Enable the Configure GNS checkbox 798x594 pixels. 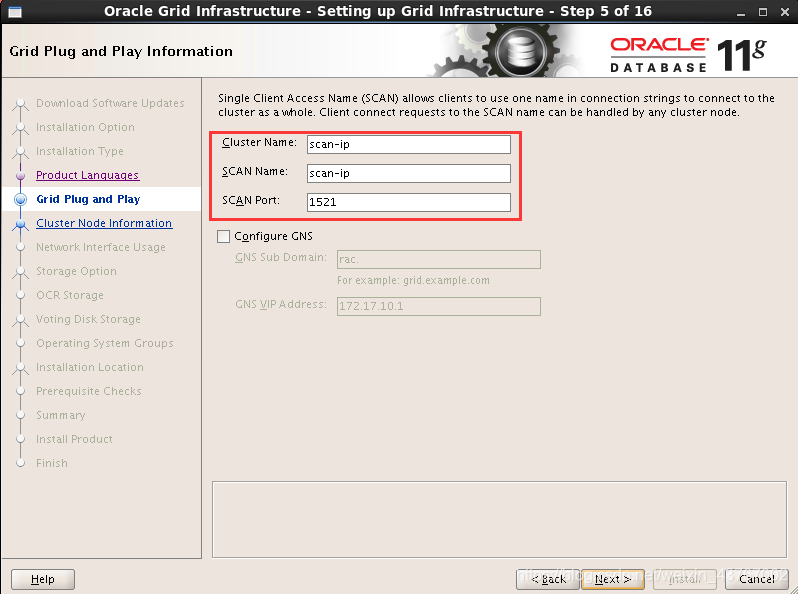223,236
